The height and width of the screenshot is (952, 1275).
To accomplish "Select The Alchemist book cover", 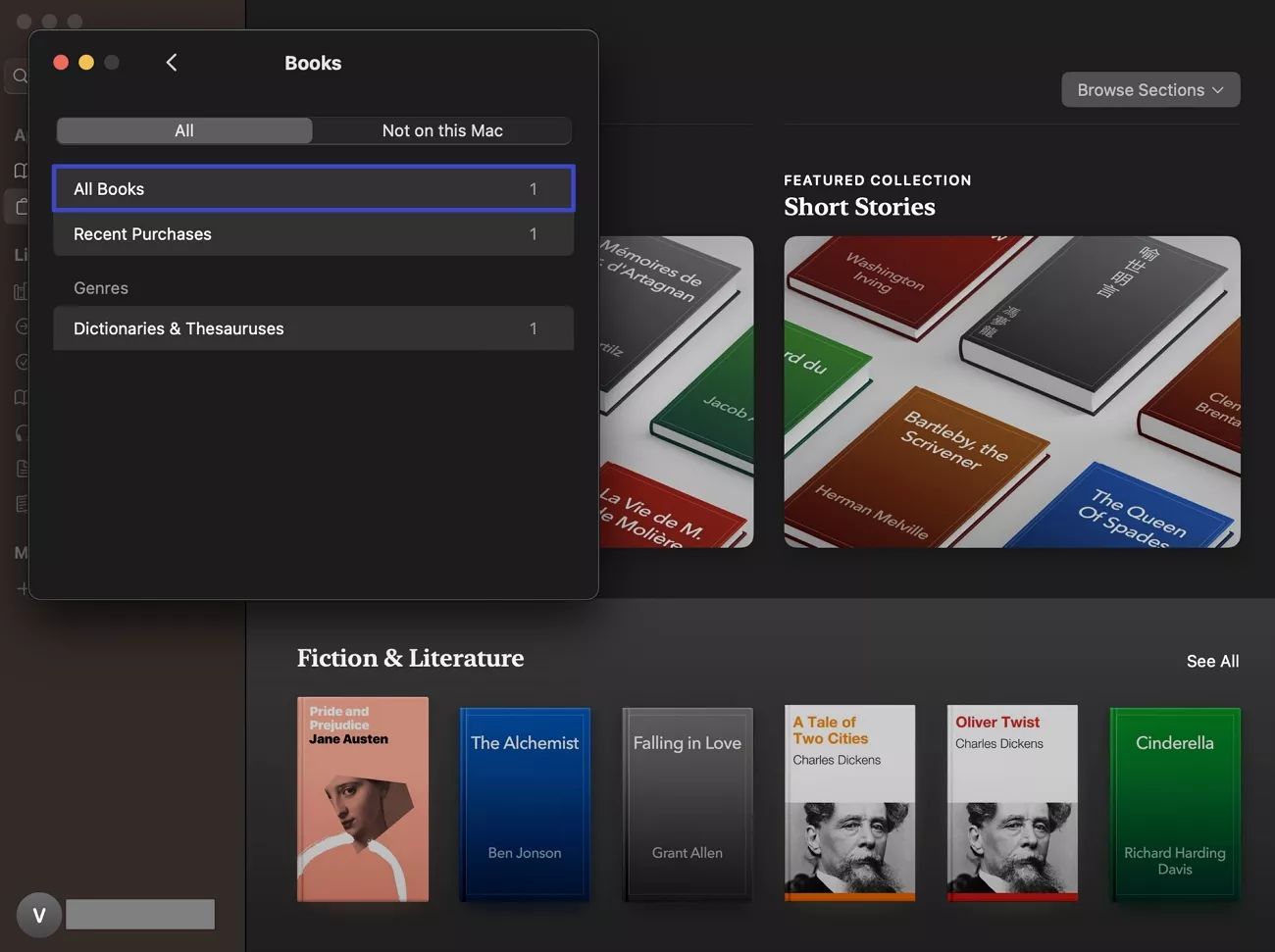I will [x=525, y=804].
